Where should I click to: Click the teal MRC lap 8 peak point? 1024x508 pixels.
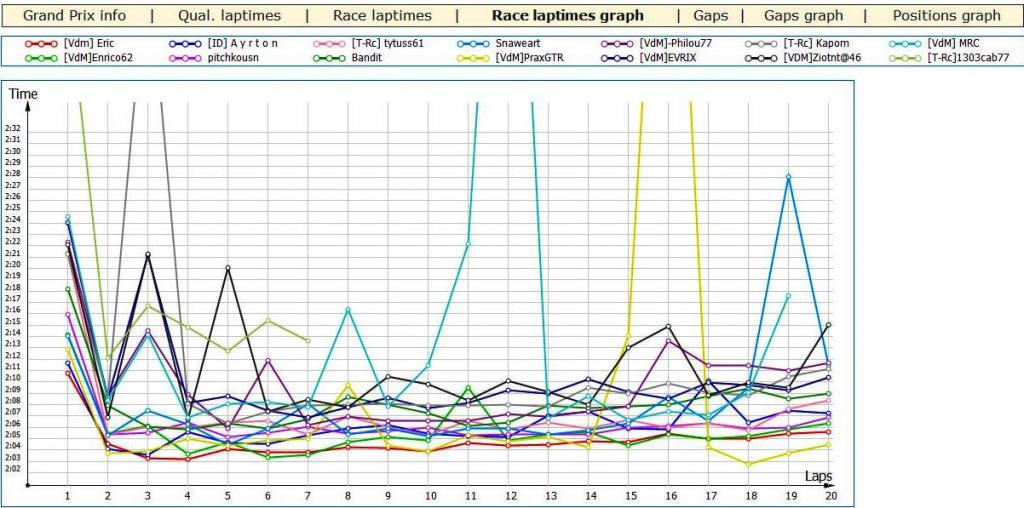(348, 310)
